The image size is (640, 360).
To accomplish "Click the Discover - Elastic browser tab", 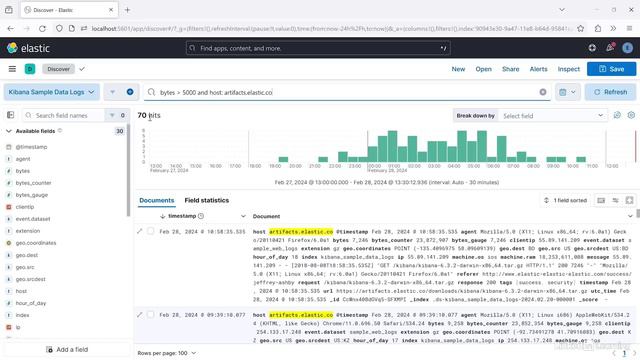I will tap(69, 10).
